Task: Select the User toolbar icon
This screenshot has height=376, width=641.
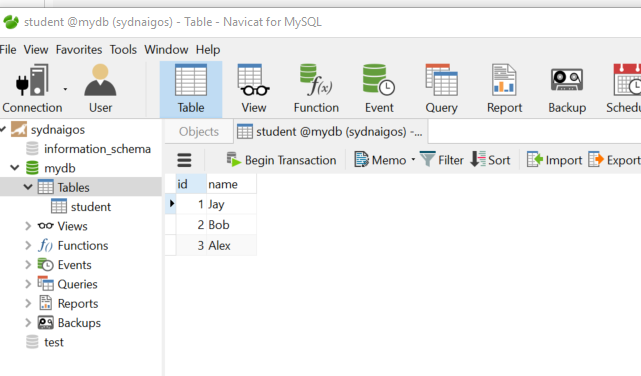Action: point(100,80)
